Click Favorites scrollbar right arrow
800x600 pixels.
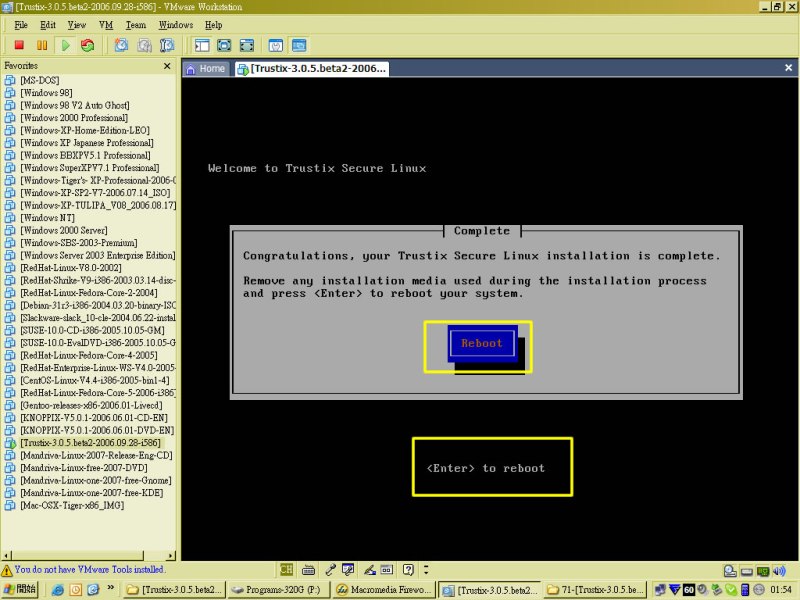click(170, 555)
